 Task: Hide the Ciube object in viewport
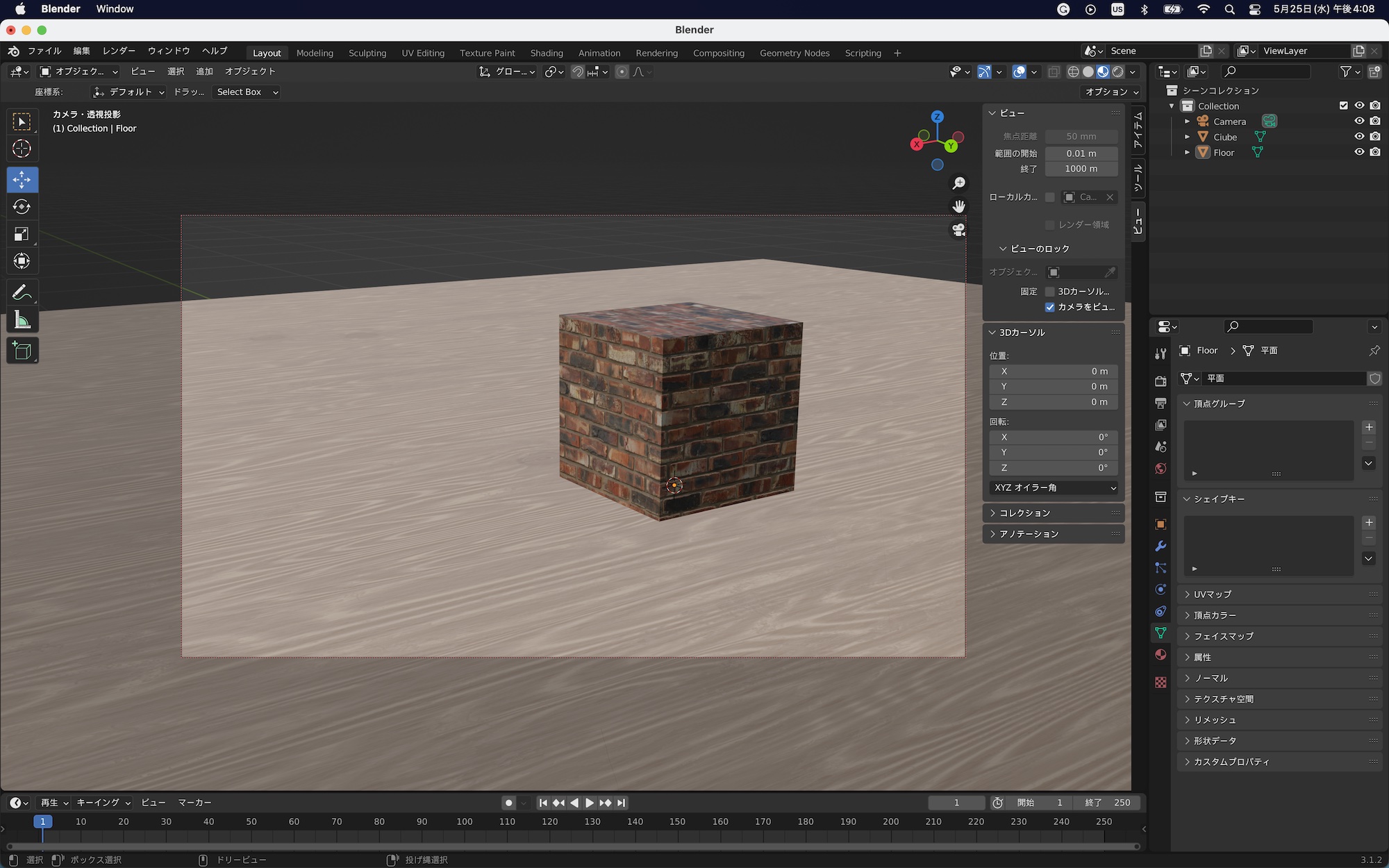coord(1359,137)
